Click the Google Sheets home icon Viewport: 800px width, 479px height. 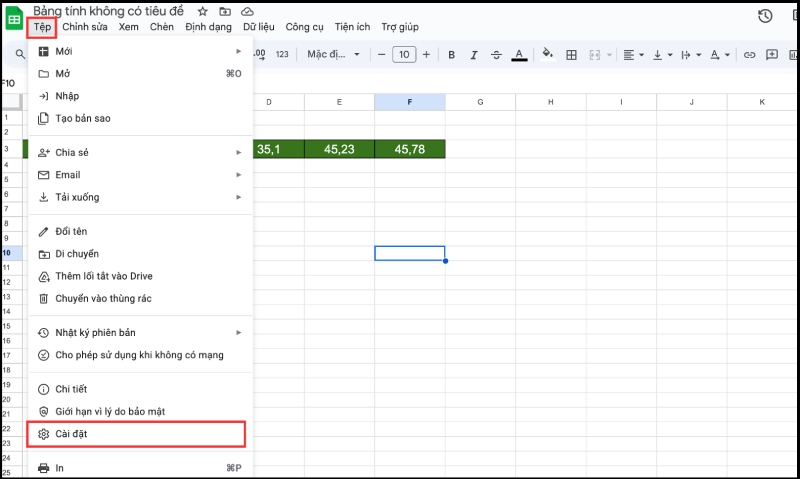click(14, 18)
